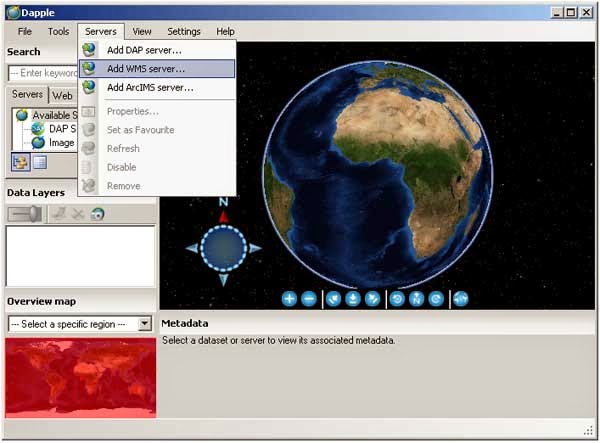Viewport: 600px width, 443px height.
Task: Pan south using compass down arrow
Action: tap(223, 280)
